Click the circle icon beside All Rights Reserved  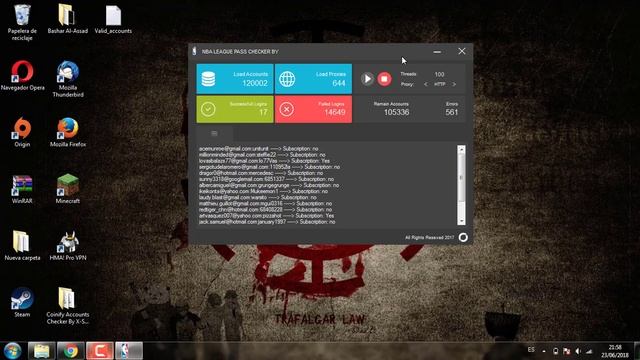[463, 237]
